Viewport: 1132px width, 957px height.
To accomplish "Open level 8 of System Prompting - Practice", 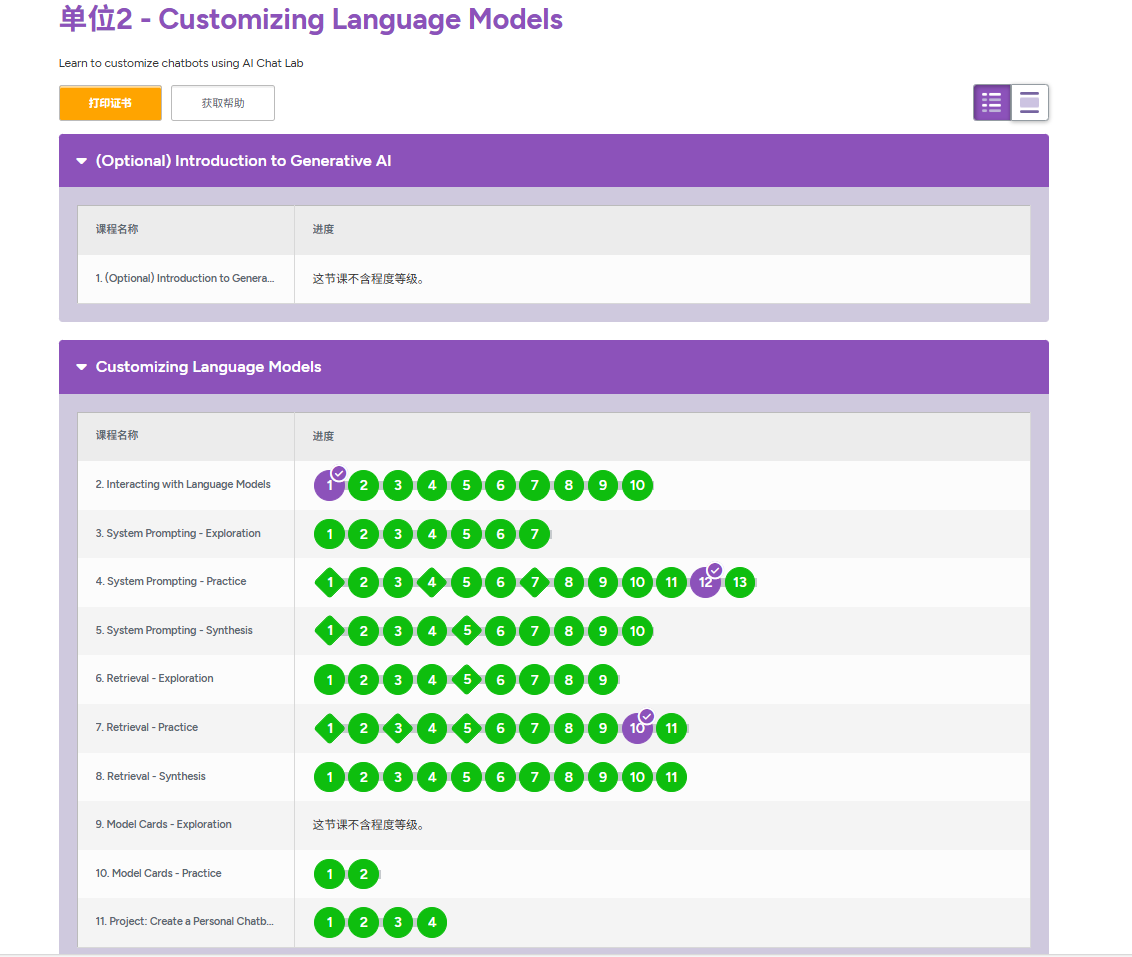I will coord(569,582).
